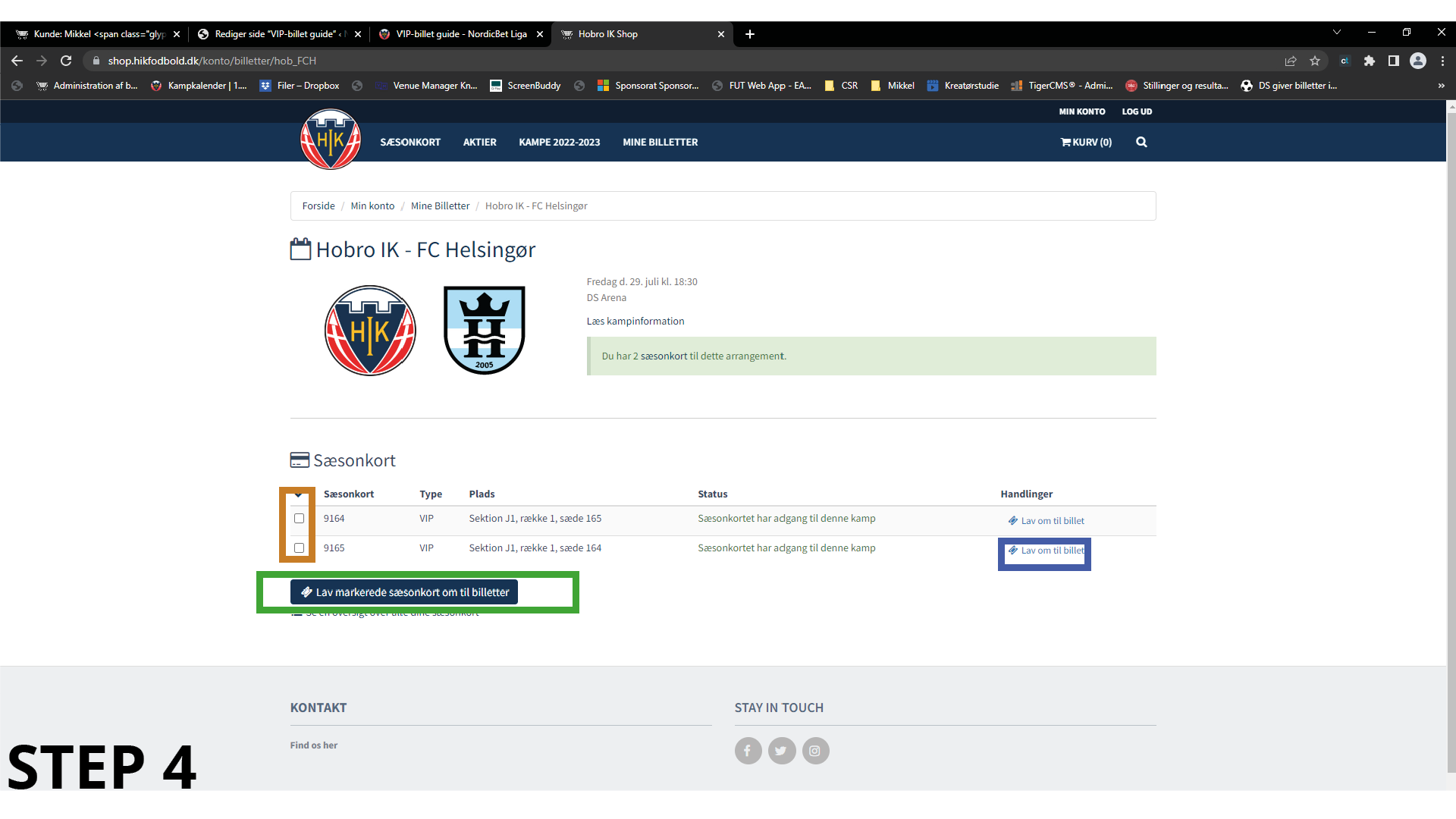Click the Facebook icon in footer
Viewport: 1456px width, 819px height.
[748, 751]
